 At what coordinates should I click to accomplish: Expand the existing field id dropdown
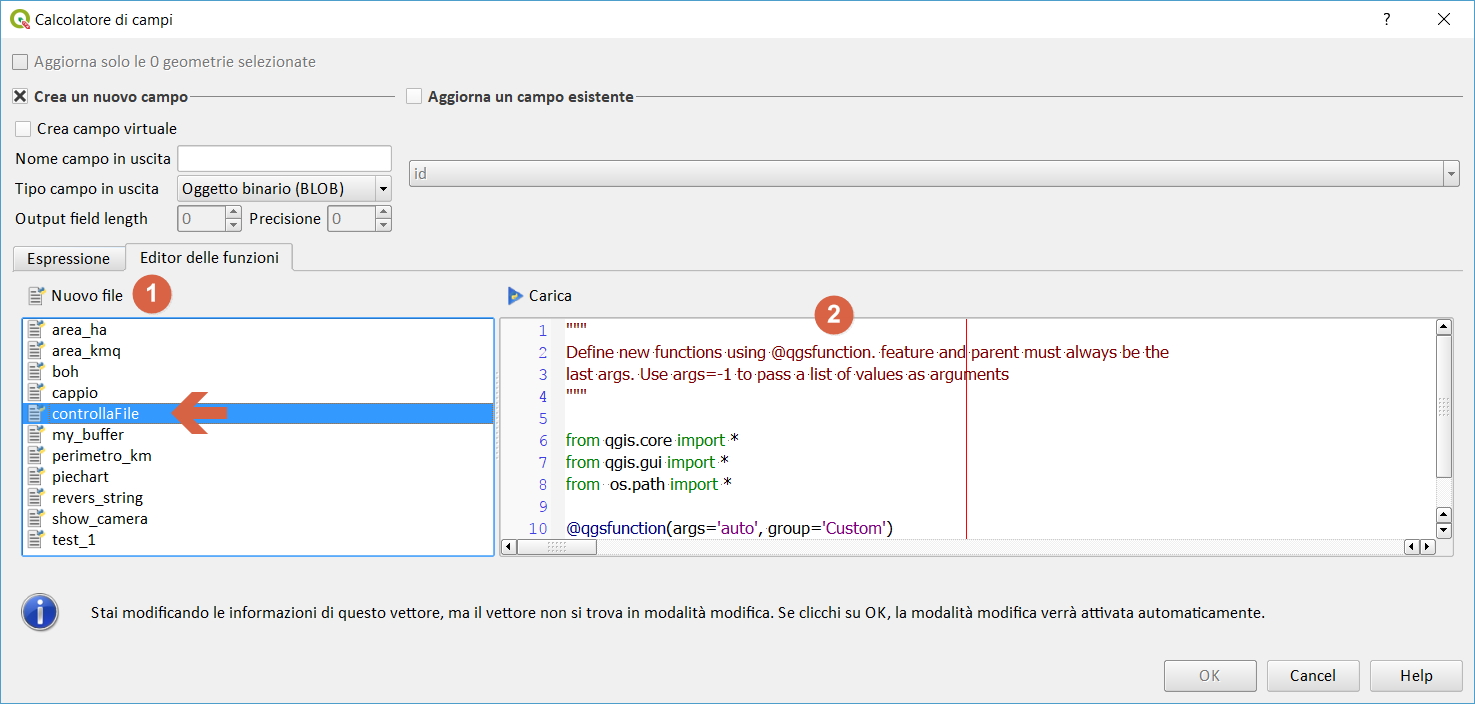click(x=1451, y=174)
